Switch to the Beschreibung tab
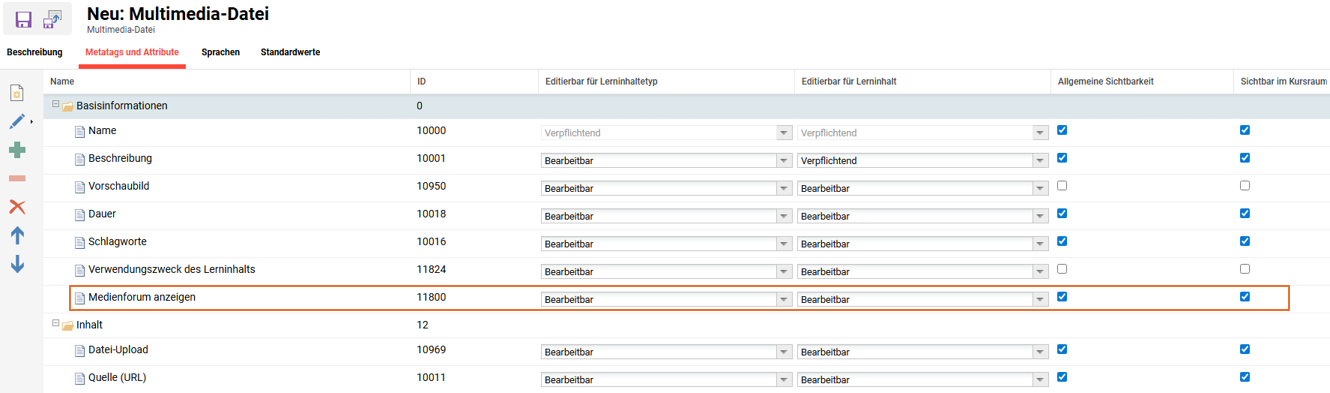Screen dimensions: 1330x393 coord(35,52)
